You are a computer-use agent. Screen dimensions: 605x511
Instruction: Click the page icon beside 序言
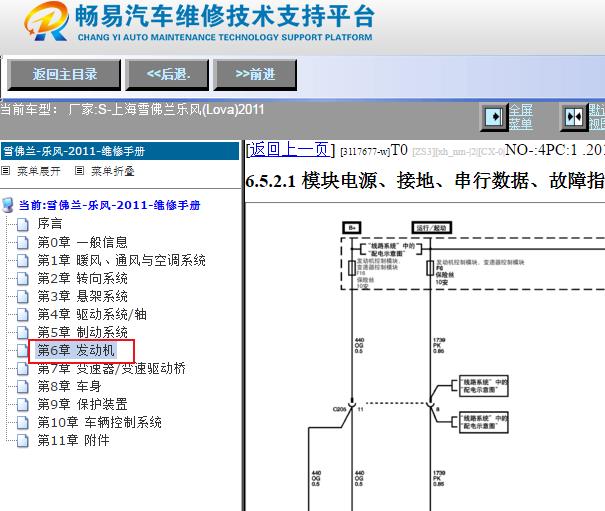pos(23,224)
